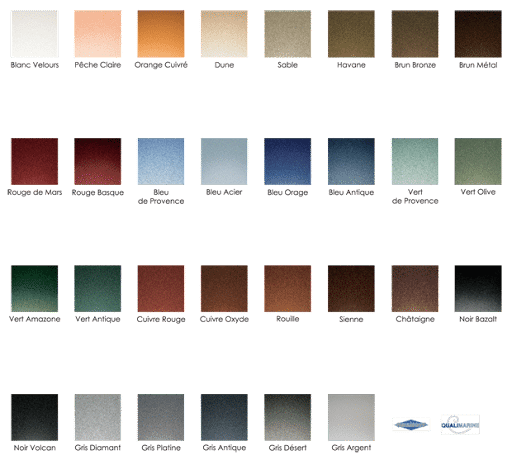Select the Bleu de Provence swatch
The height and width of the screenshot is (460, 512).
click(x=161, y=161)
